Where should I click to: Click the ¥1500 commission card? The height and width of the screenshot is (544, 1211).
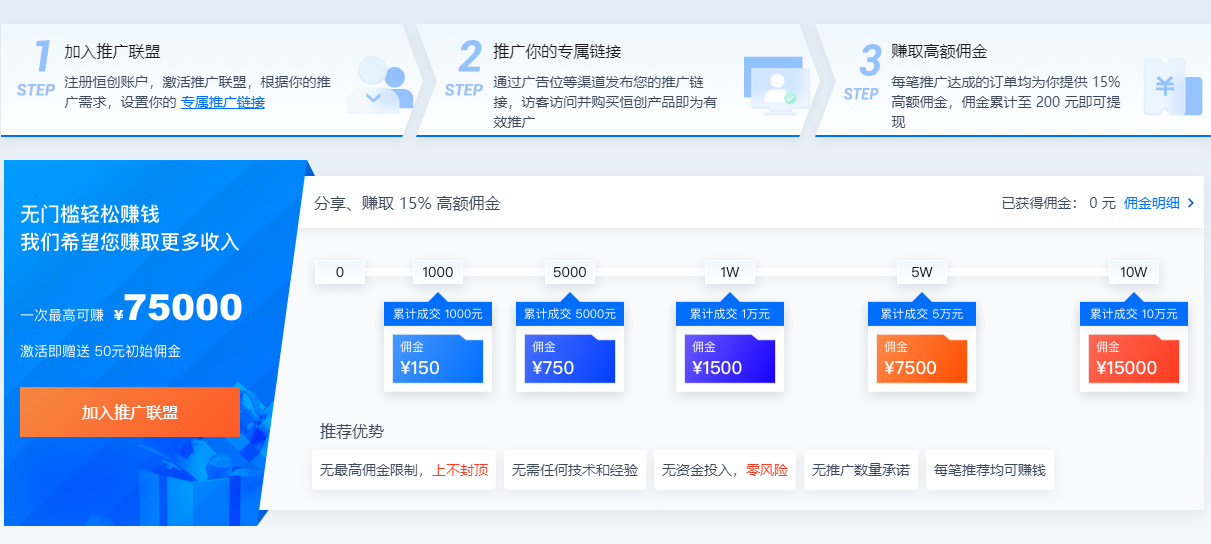[730, 359]
